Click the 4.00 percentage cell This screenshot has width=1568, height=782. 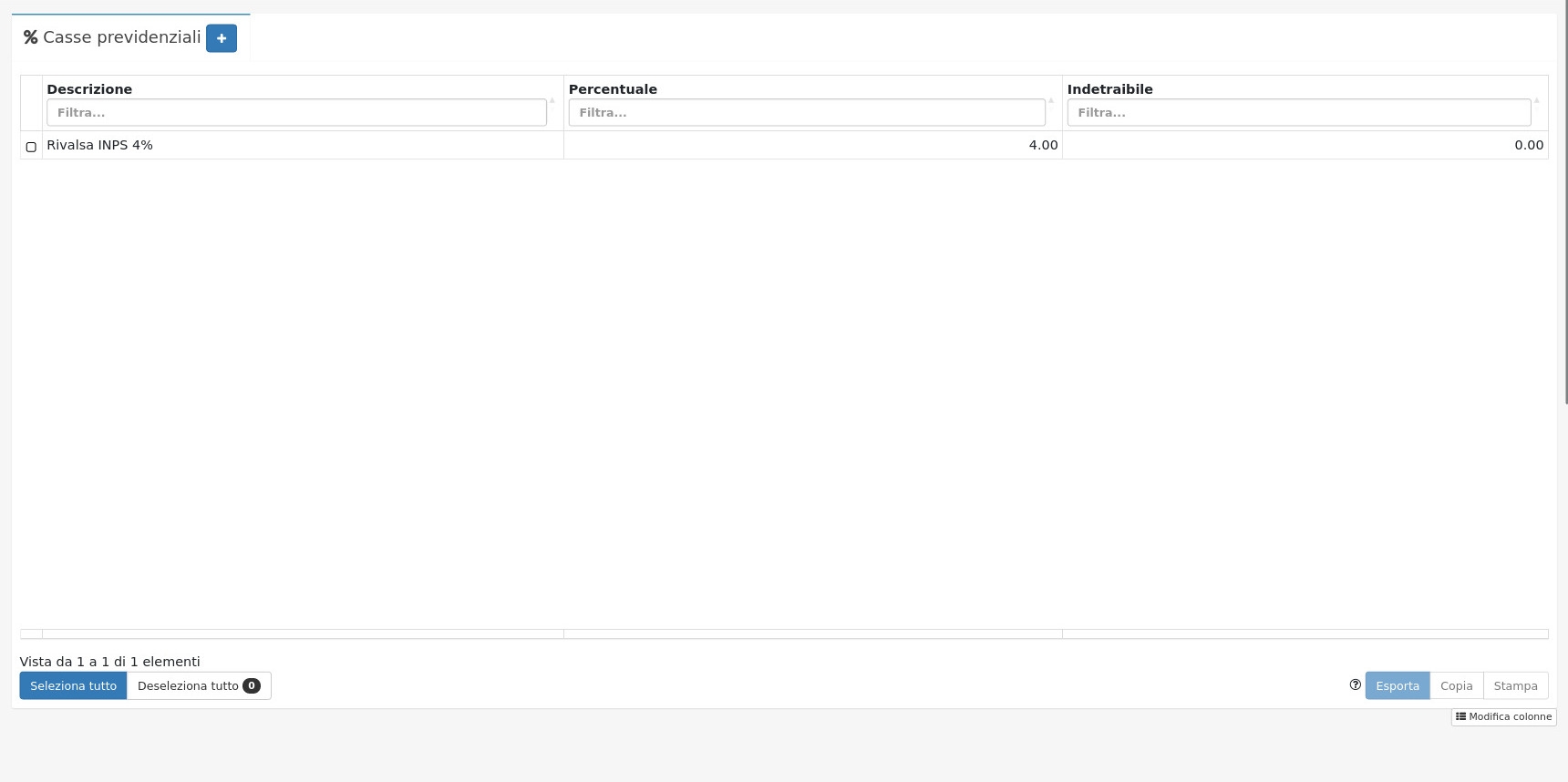1043,145
